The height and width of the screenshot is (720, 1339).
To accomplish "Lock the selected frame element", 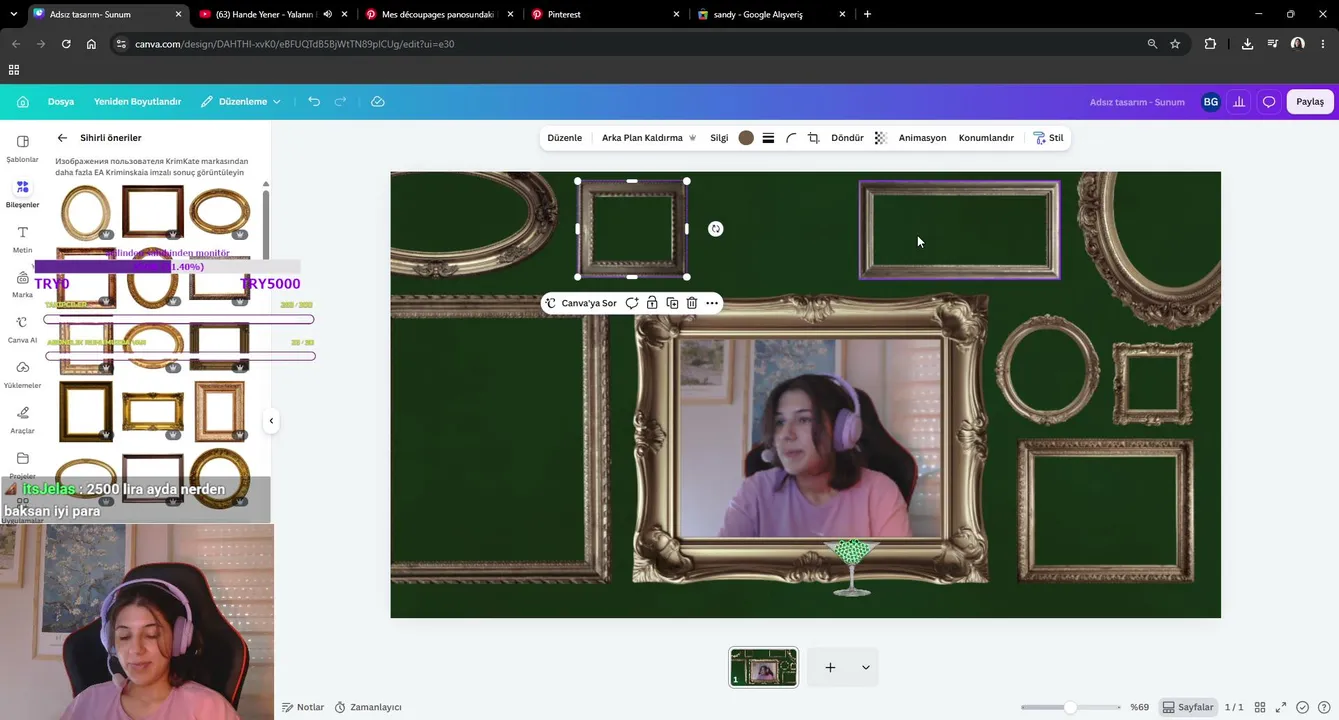I will pyautogui.click(x=652, y=303).
